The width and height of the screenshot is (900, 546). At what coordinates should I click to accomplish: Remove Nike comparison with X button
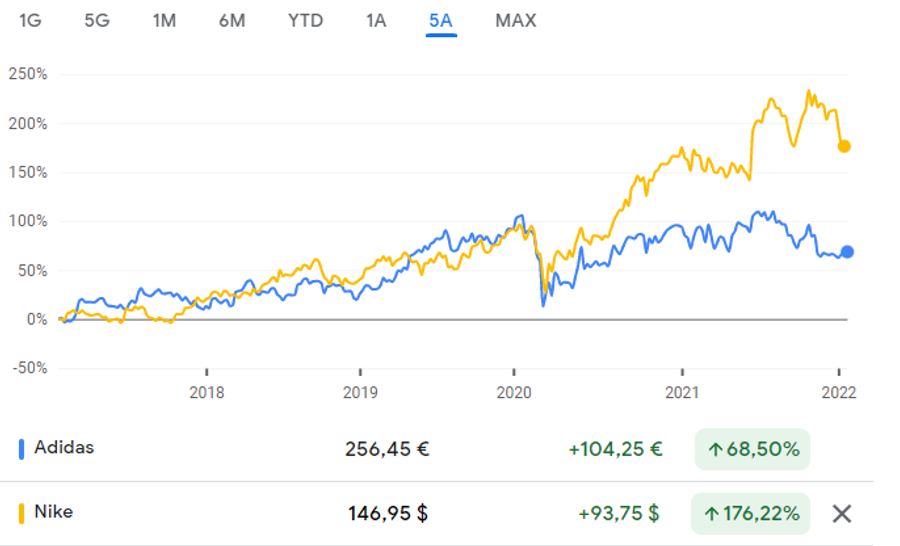842,513
